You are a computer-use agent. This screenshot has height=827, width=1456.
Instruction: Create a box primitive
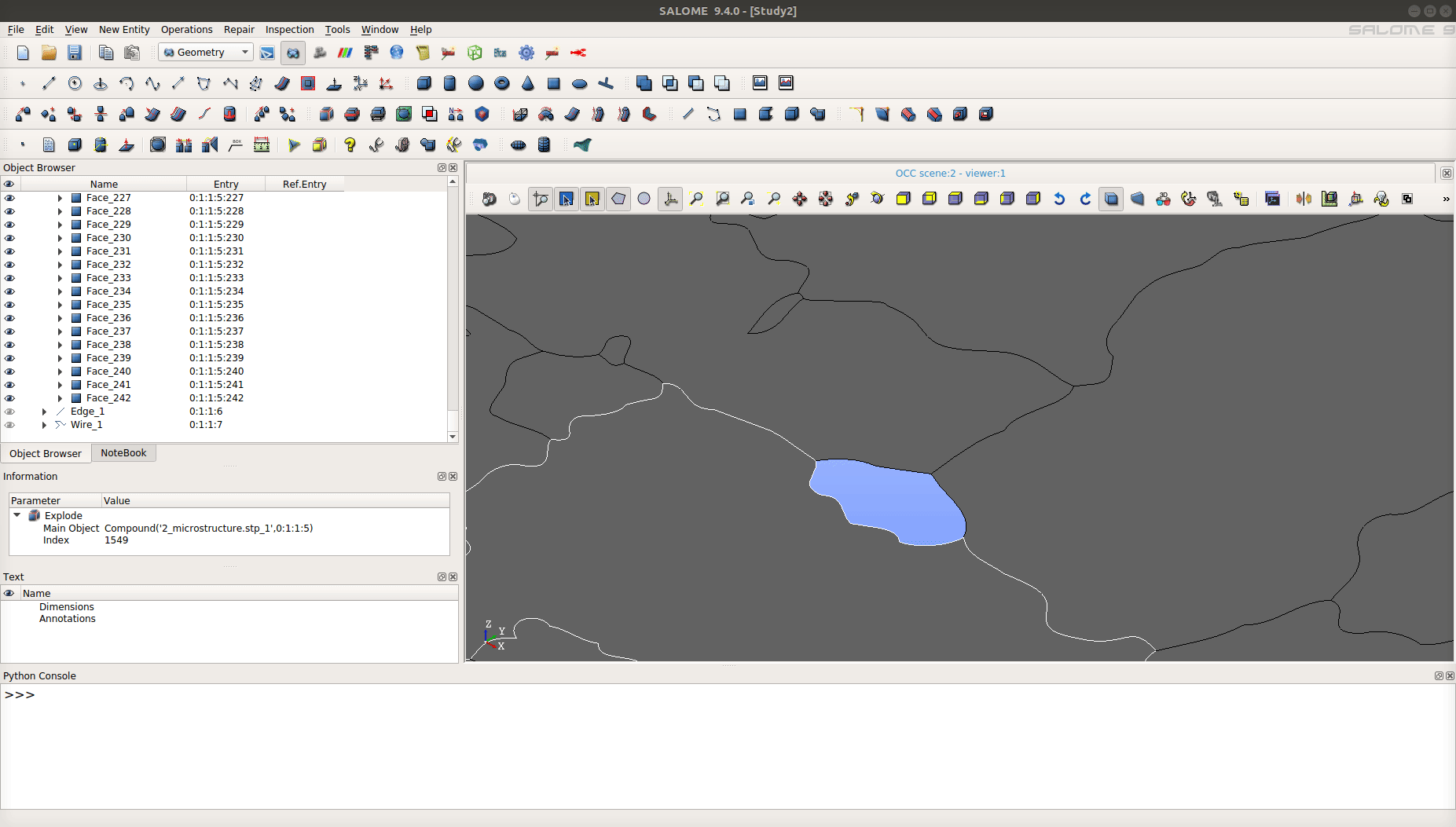pos(424,83)
